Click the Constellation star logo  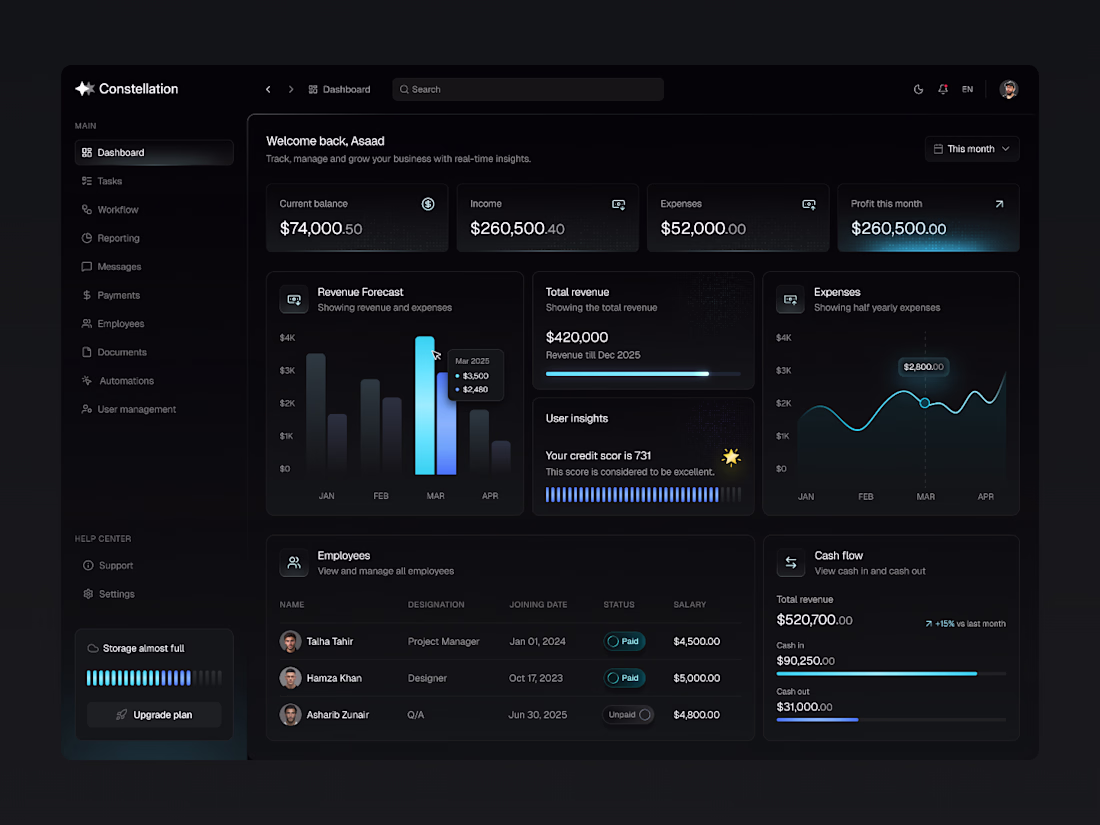click(x=85, y=88)
